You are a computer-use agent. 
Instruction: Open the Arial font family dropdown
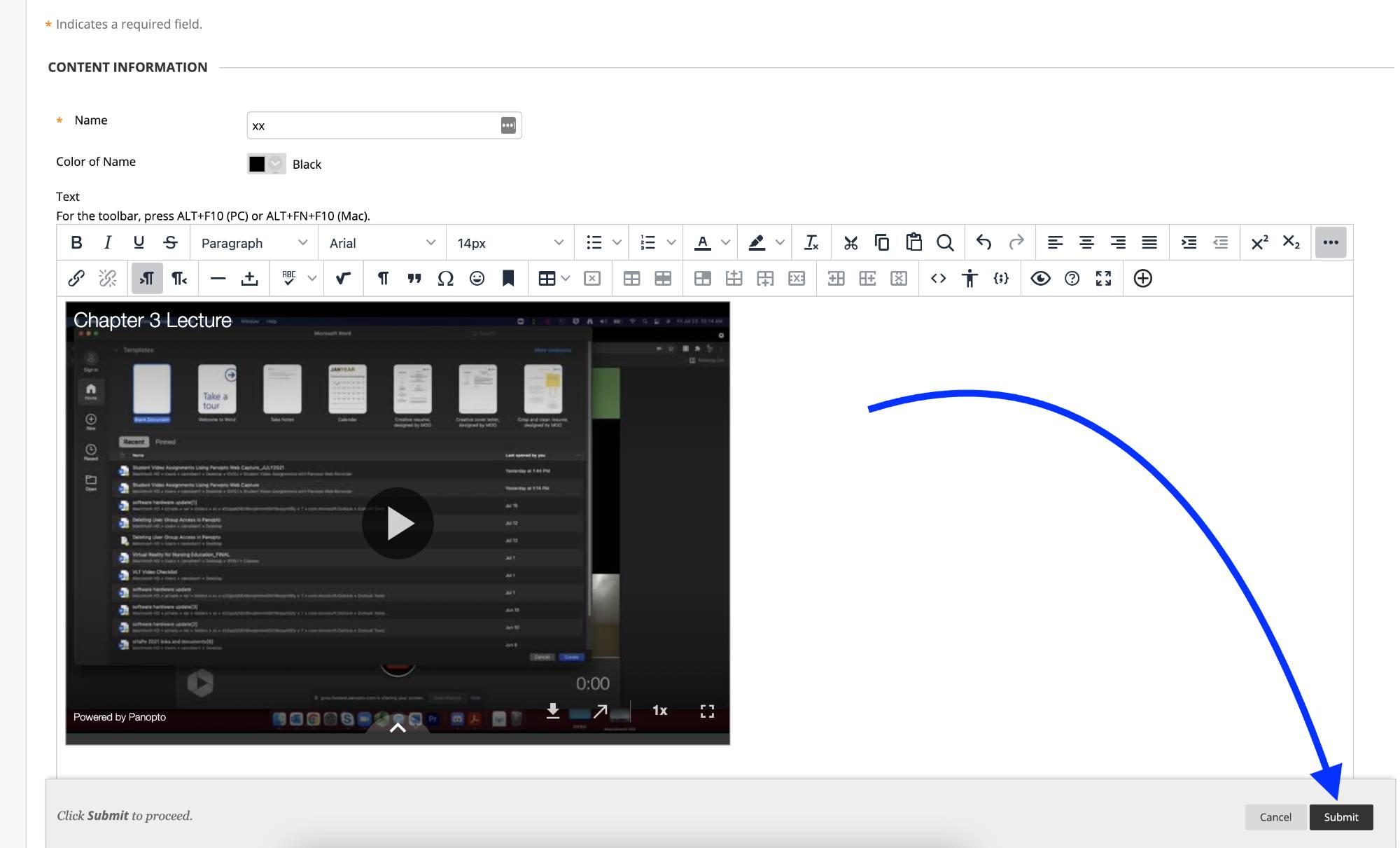click(x=382, y=243)
